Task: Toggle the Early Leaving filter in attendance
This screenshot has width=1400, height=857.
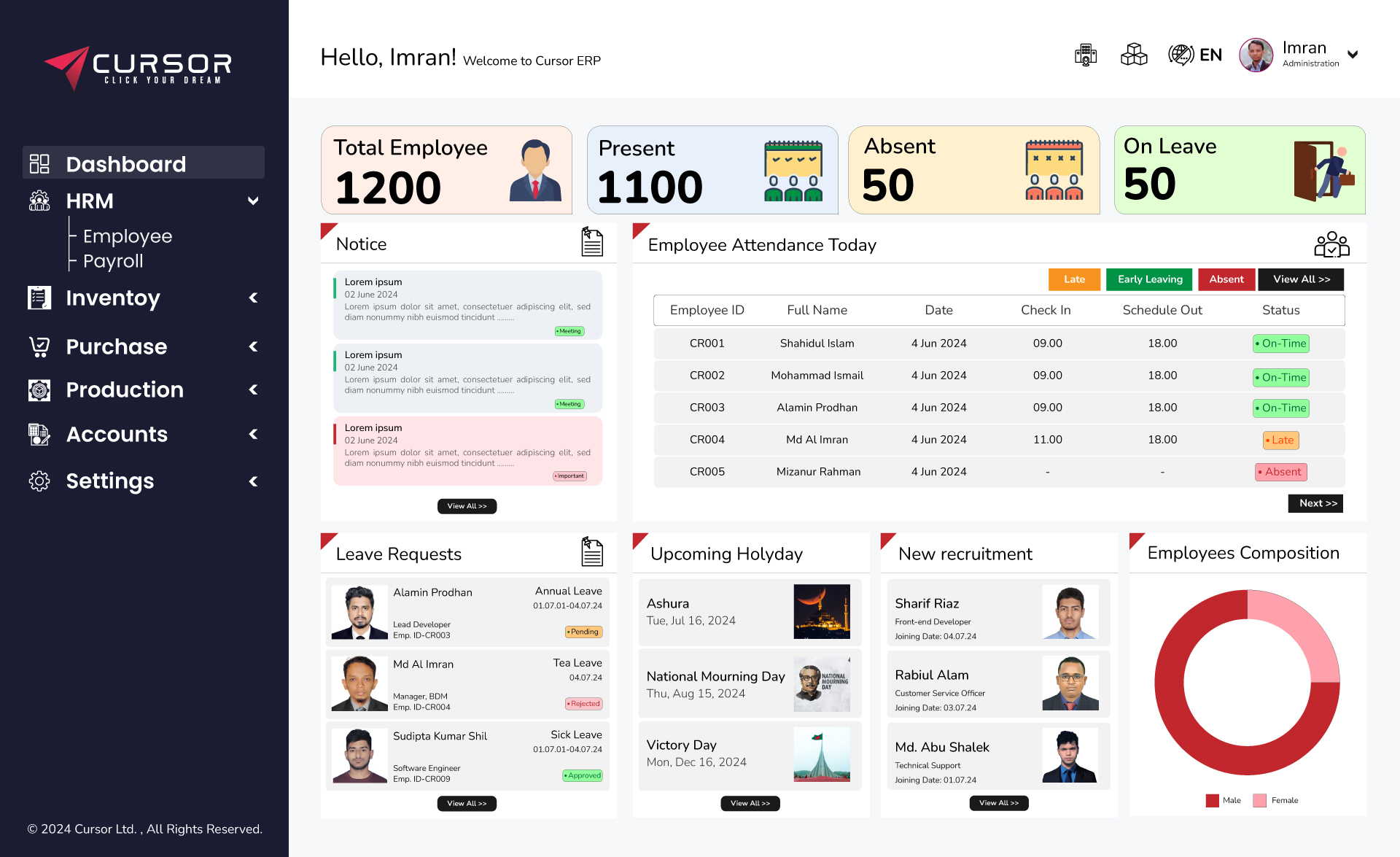Action: (x=1148, y=279)
